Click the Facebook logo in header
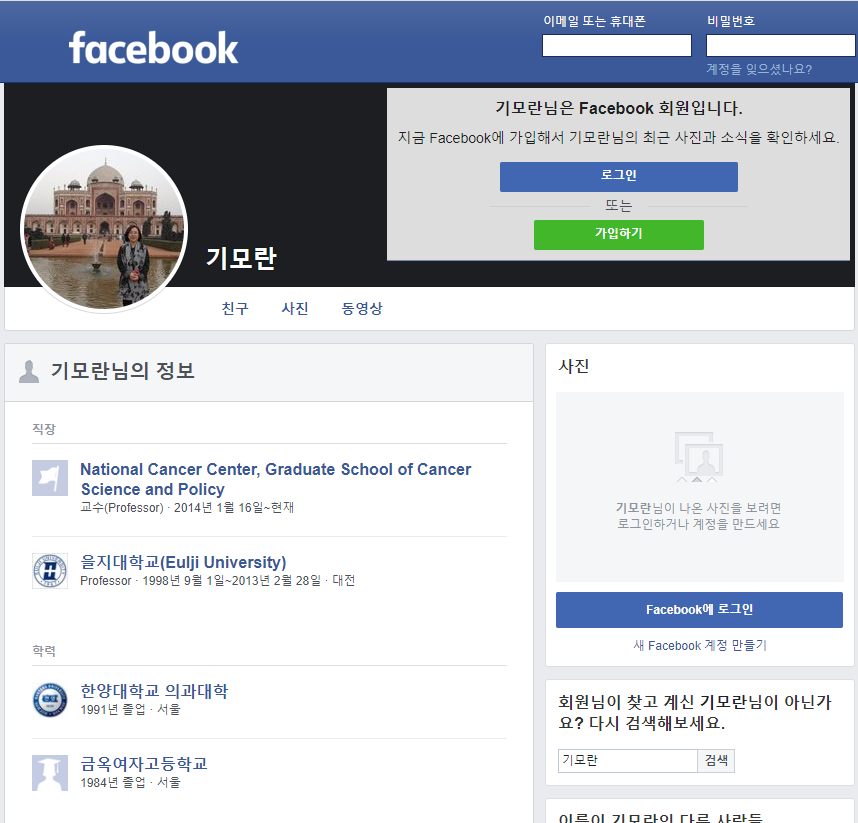The height and width of the screenshot is (823, 858). pyautogui.click(x=153, y=48)
